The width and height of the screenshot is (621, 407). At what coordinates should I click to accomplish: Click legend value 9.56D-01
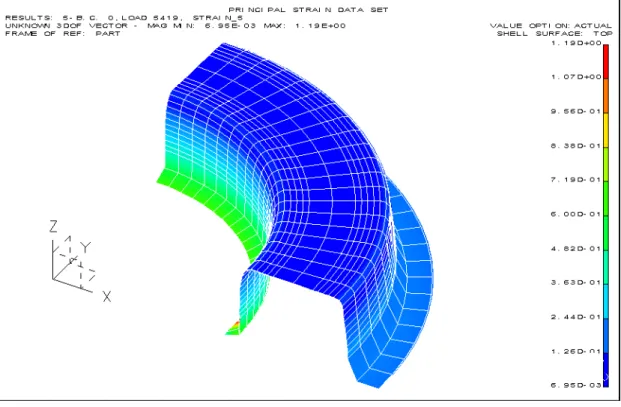point(576,111)
